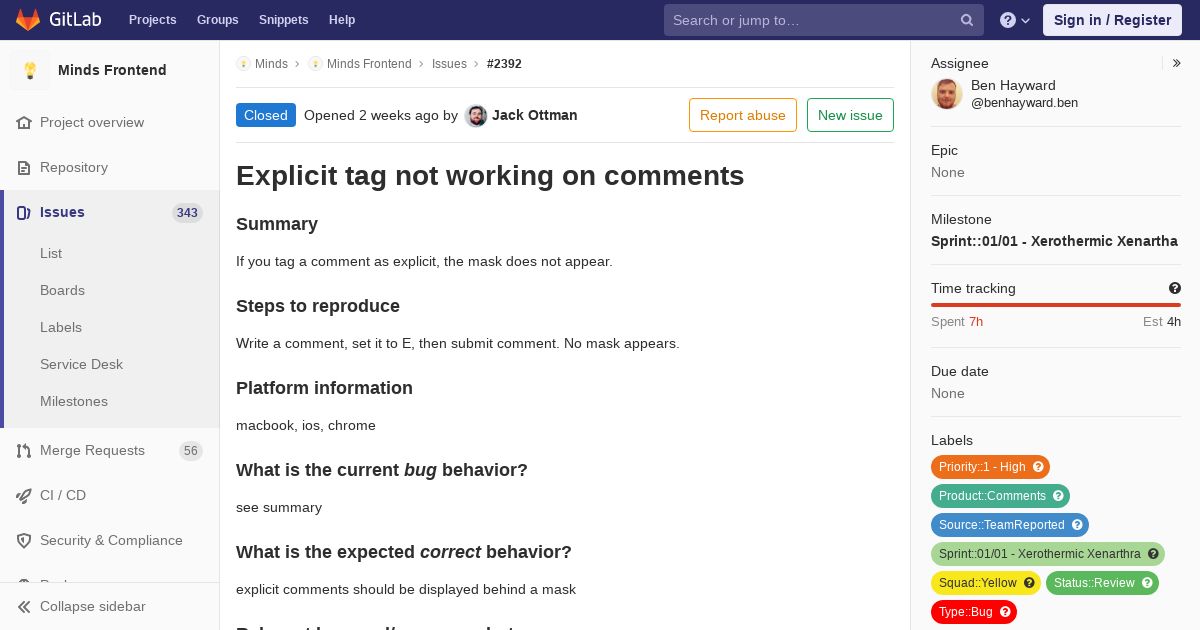This screenshot has height=630, width=1200.
Task: Open the Groups menu in navbar
Action: point(217,20)
